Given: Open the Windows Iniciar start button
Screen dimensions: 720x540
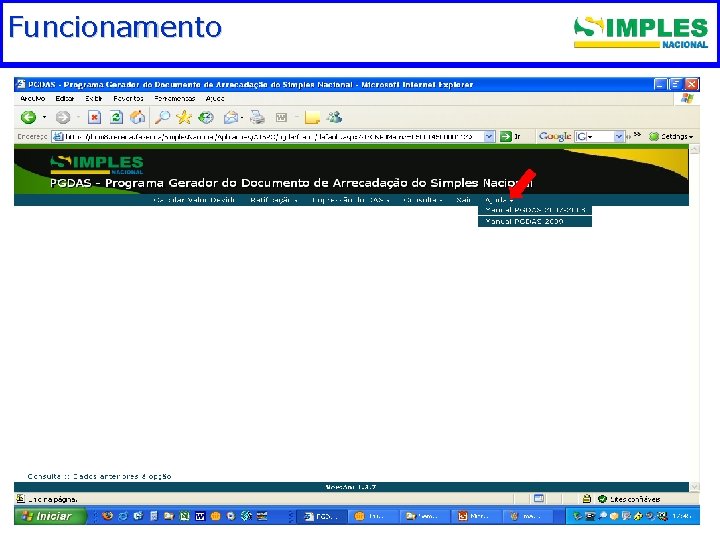Looking at the screenshot, I should [x=51, y=516].
